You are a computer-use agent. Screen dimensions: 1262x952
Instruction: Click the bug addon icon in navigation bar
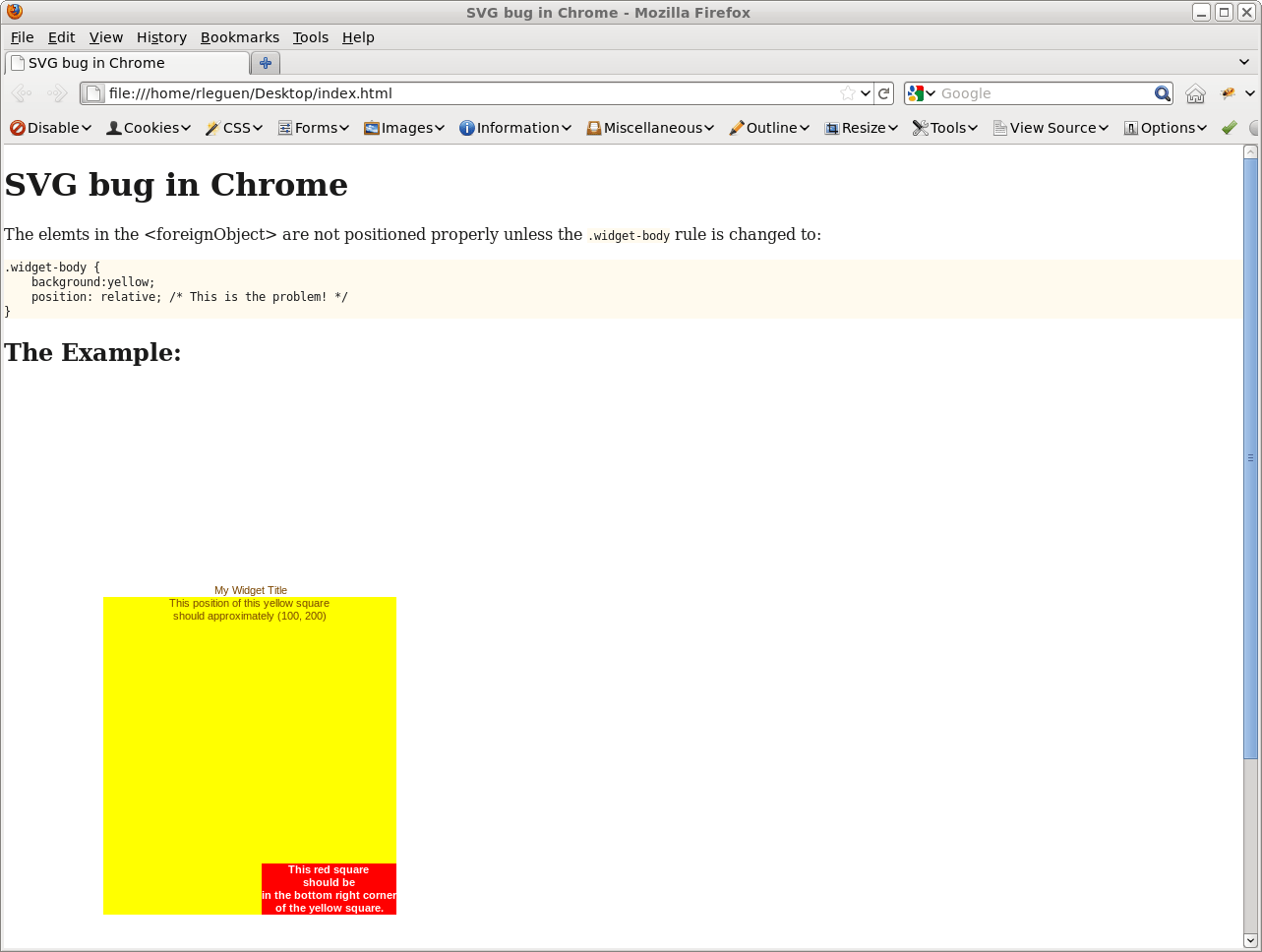click(1228, 93)
